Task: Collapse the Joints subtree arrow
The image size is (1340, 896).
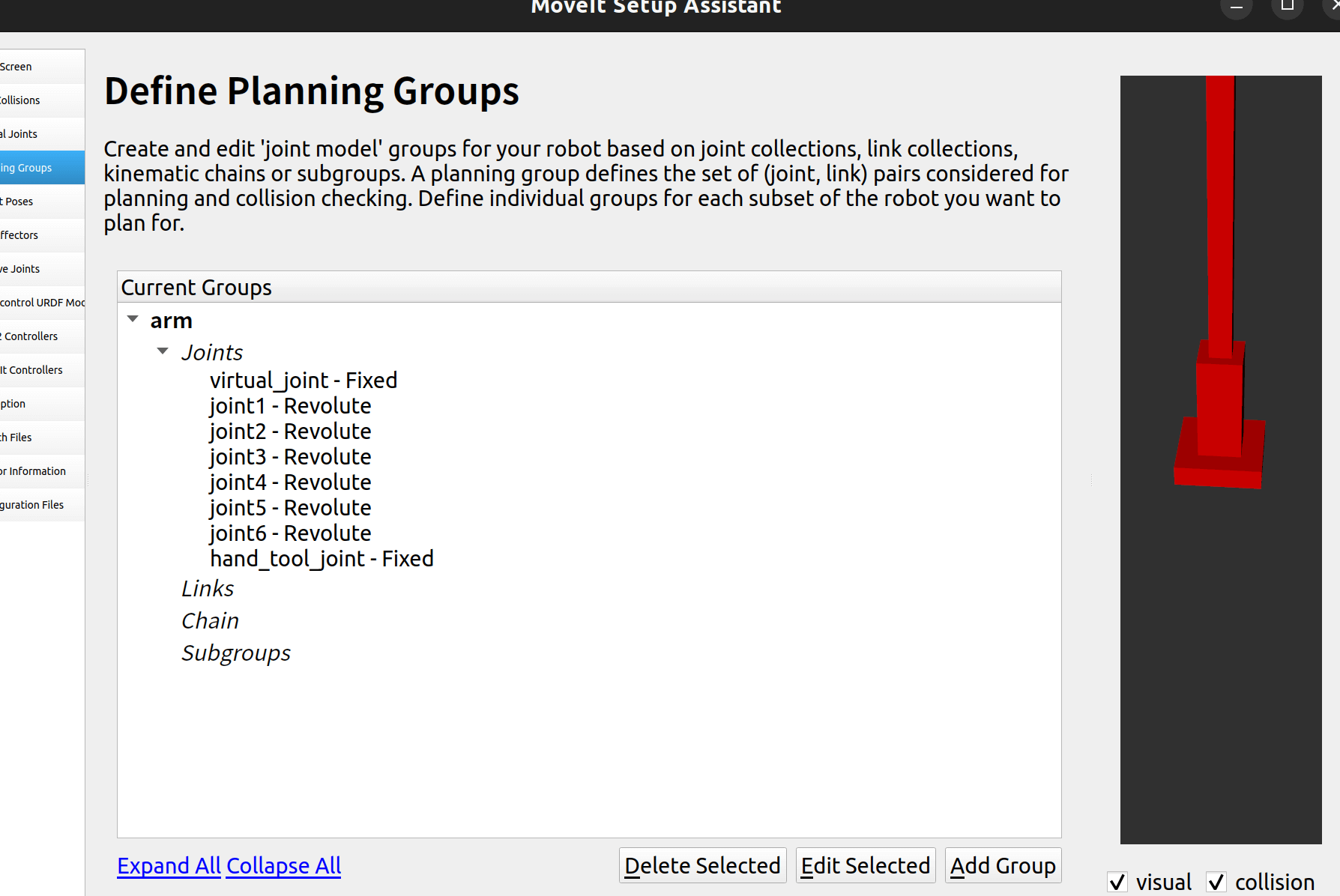Action: click(x=163, y=351)
